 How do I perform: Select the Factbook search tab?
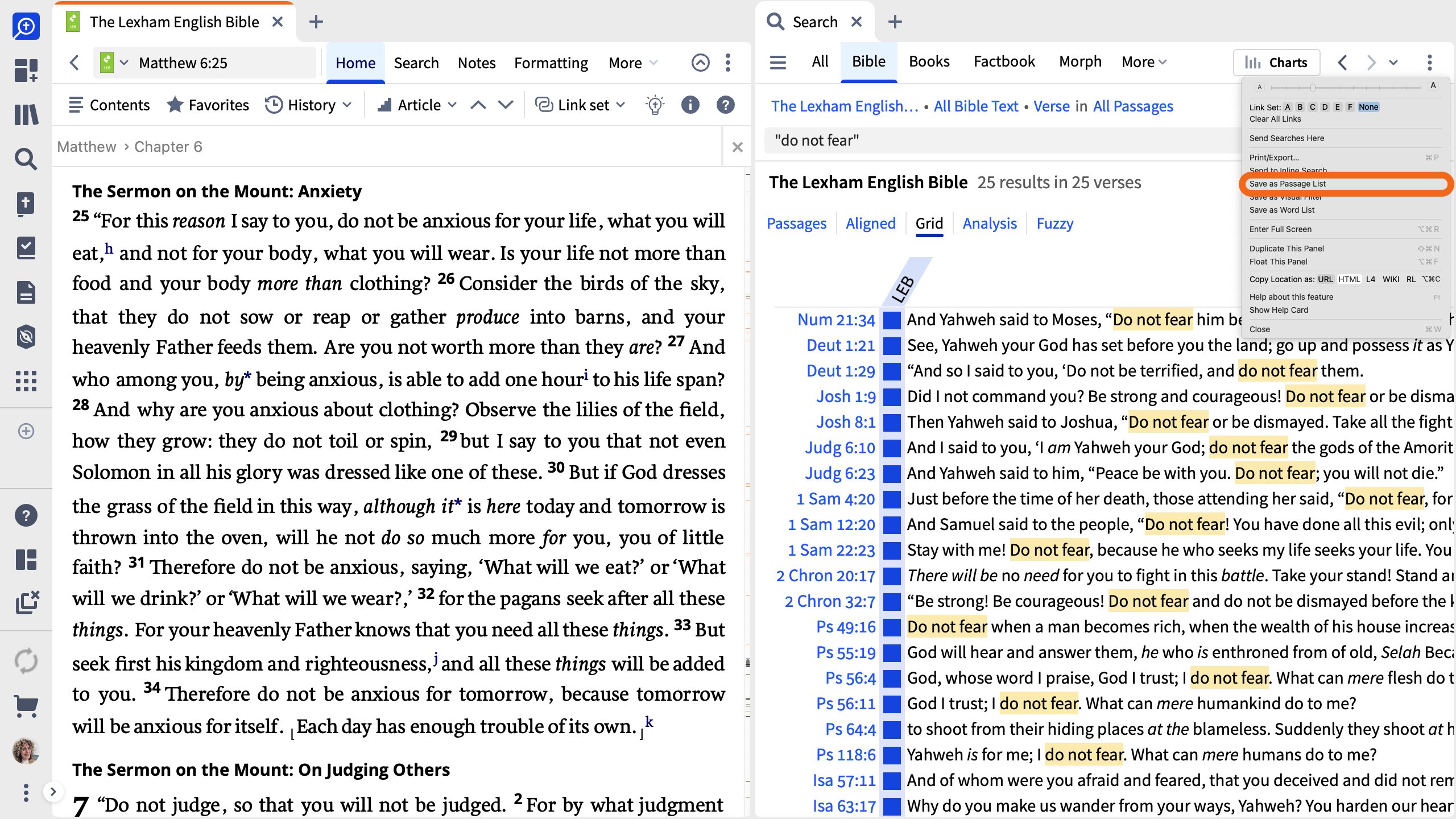(1004, 61)
